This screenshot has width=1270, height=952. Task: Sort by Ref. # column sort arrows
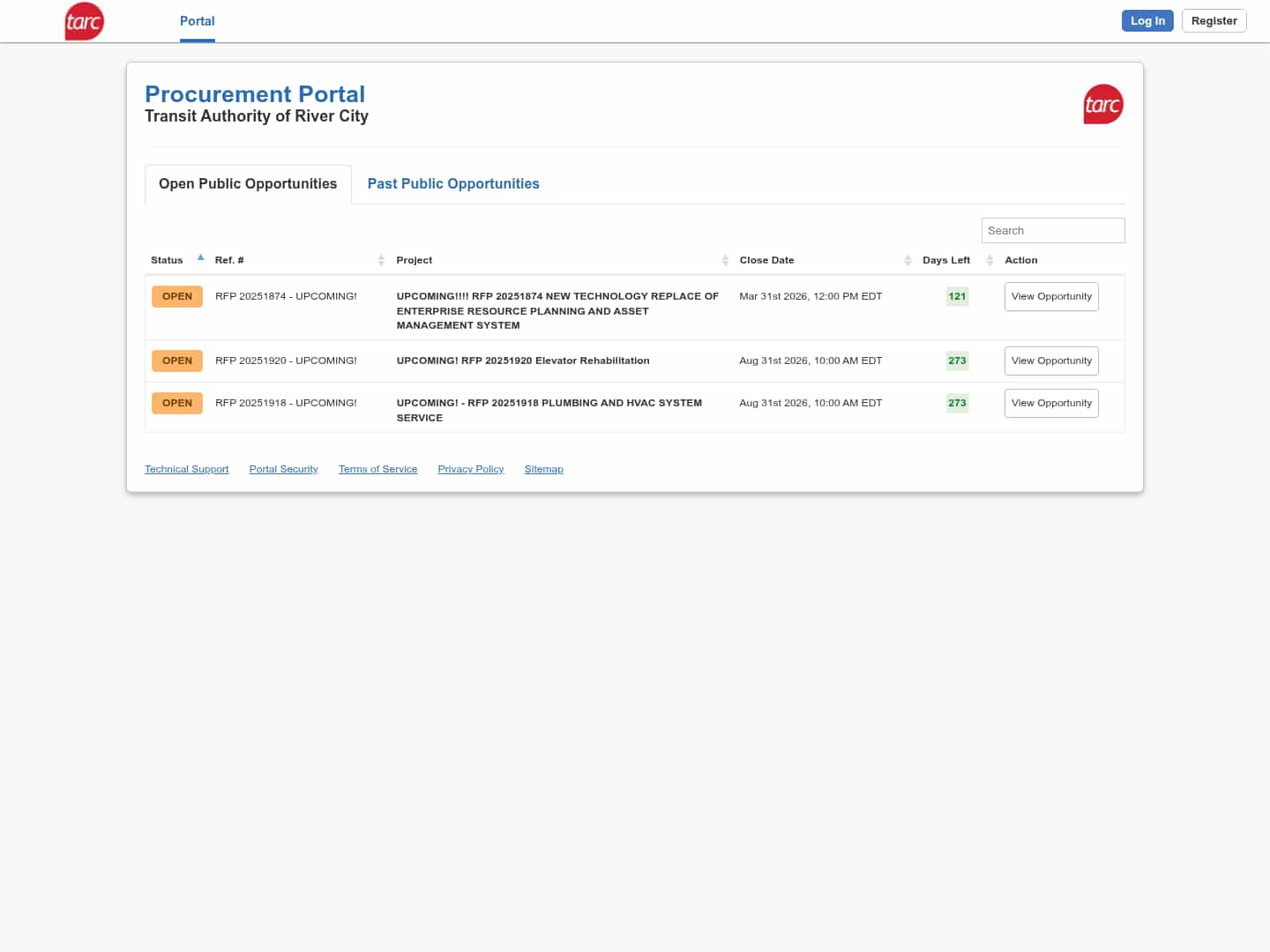pos(381,260)
